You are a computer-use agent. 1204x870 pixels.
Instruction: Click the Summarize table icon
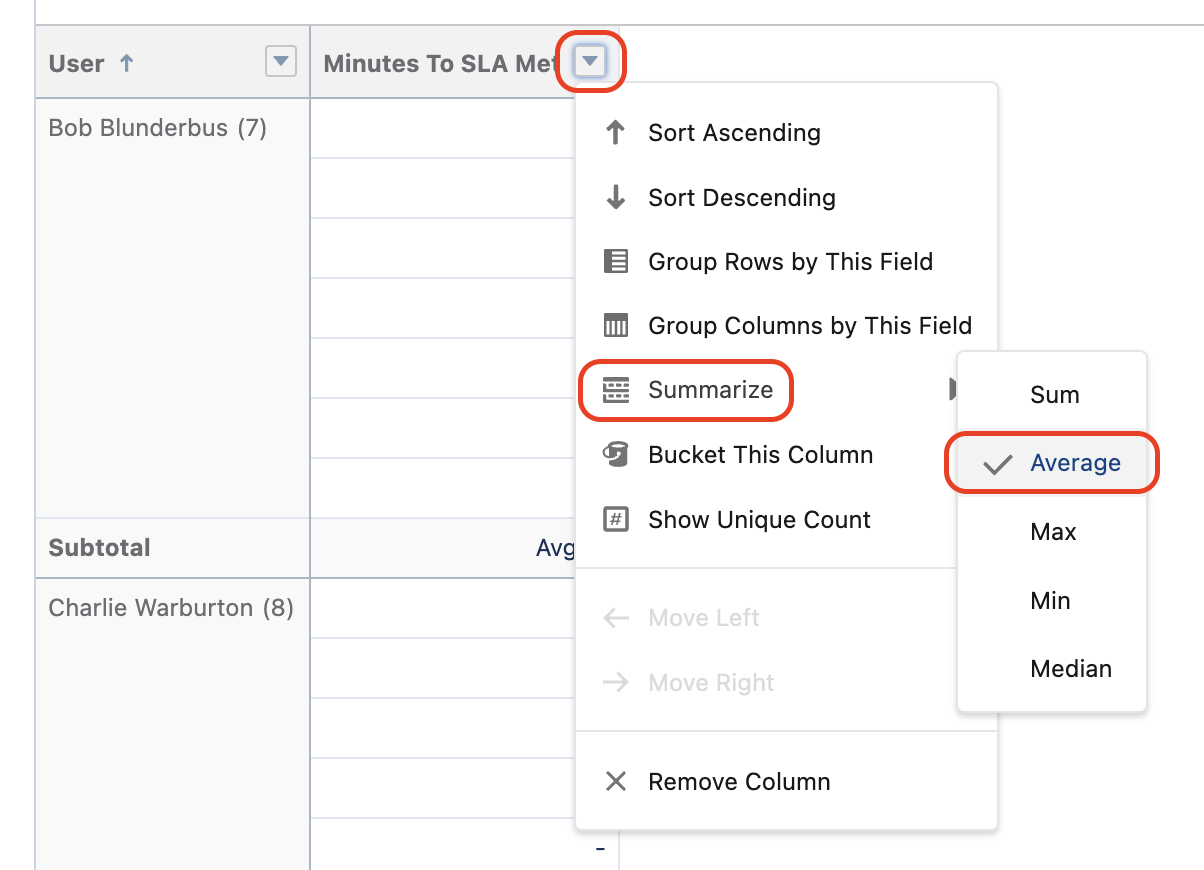coord(616,390)
